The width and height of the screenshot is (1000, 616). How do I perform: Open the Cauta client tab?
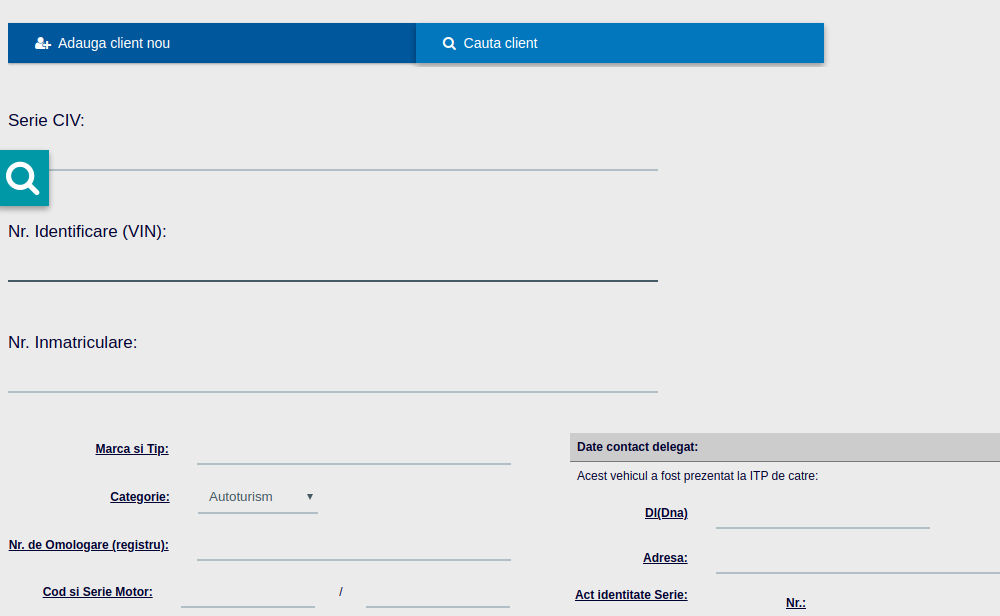(619, 43)
